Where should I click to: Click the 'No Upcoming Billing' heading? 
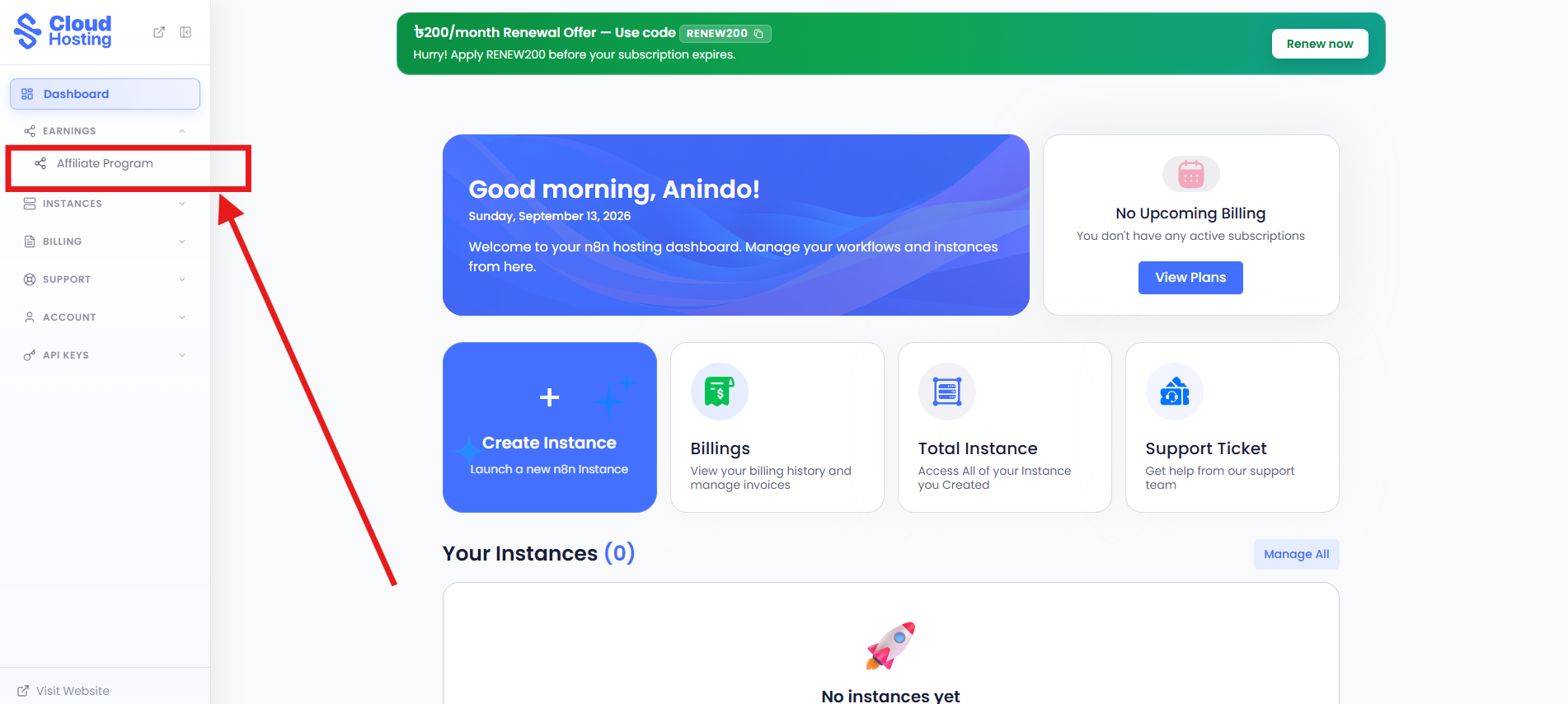(x=1190, y=214)
